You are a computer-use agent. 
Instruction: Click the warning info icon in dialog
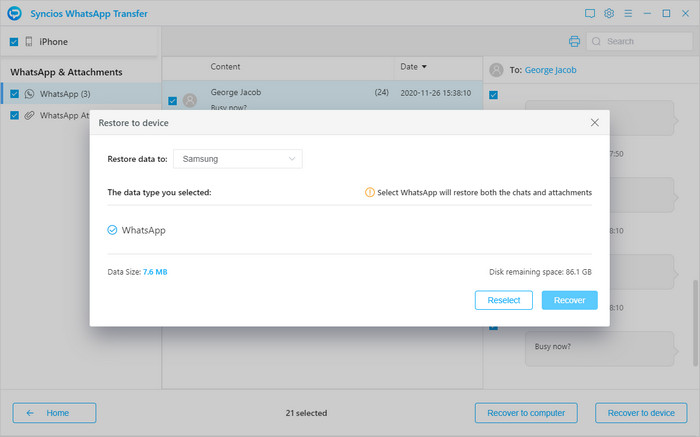[370, 192]
